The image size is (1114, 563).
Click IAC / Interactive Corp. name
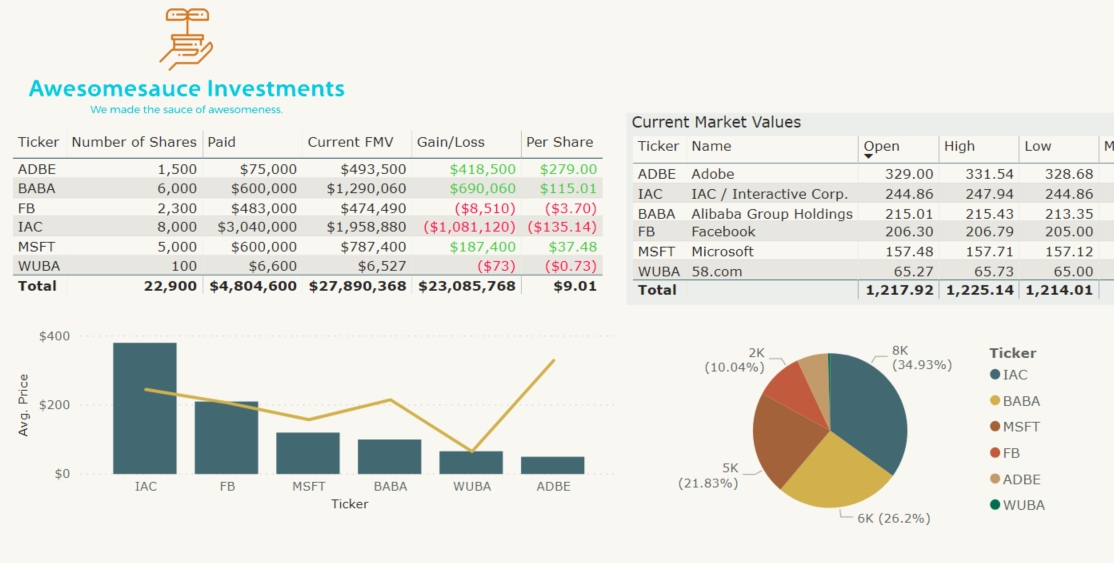[769, 194]
